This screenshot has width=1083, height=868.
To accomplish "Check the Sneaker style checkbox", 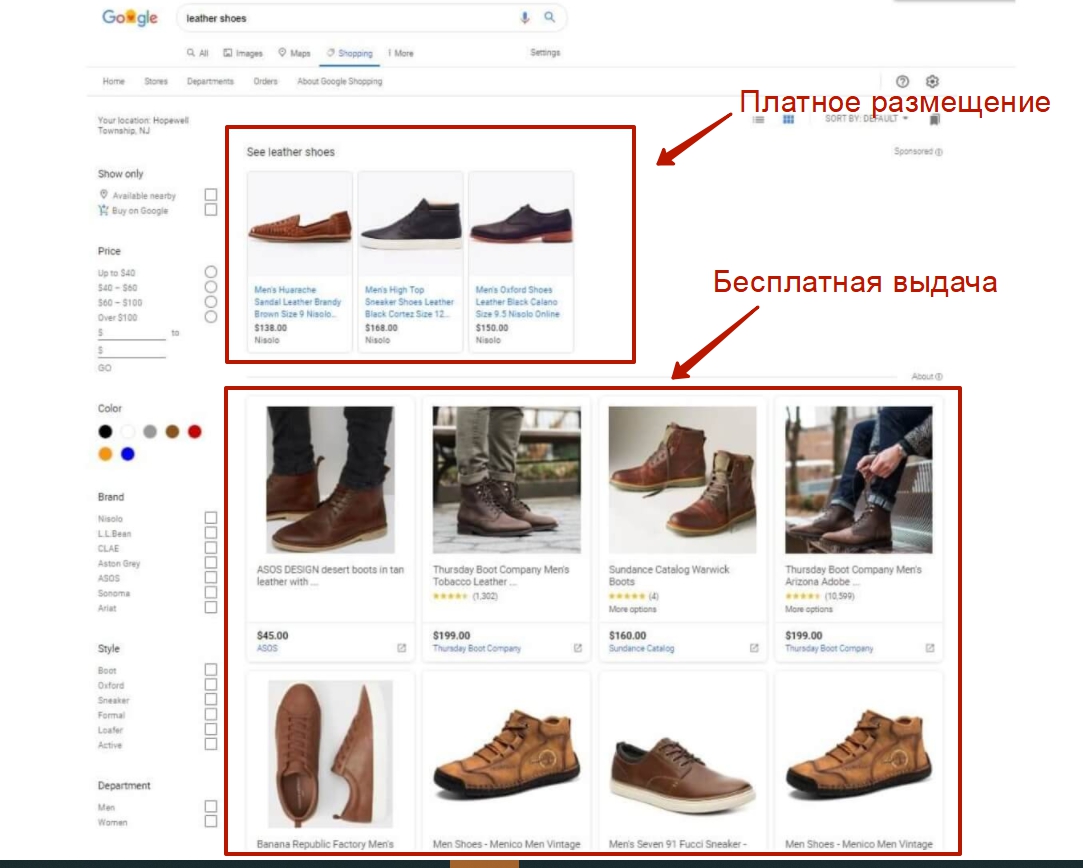I will click(x=211, y=700).
